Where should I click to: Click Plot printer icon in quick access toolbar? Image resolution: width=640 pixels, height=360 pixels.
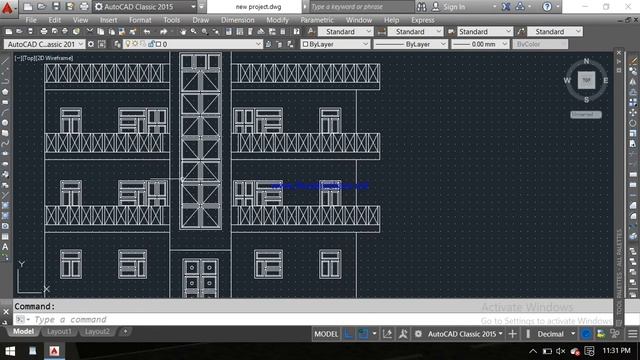tap(84, 7)
